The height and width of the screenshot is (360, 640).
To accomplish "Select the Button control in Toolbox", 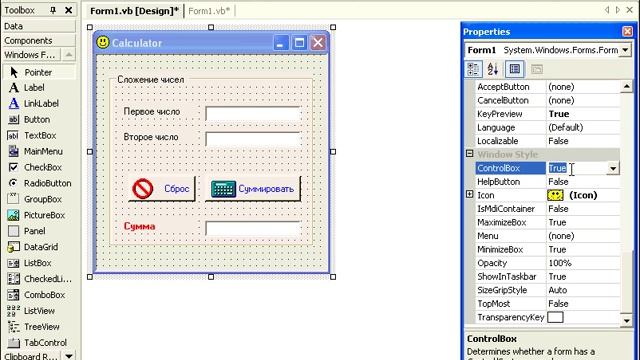I will (x=39, y=120).
